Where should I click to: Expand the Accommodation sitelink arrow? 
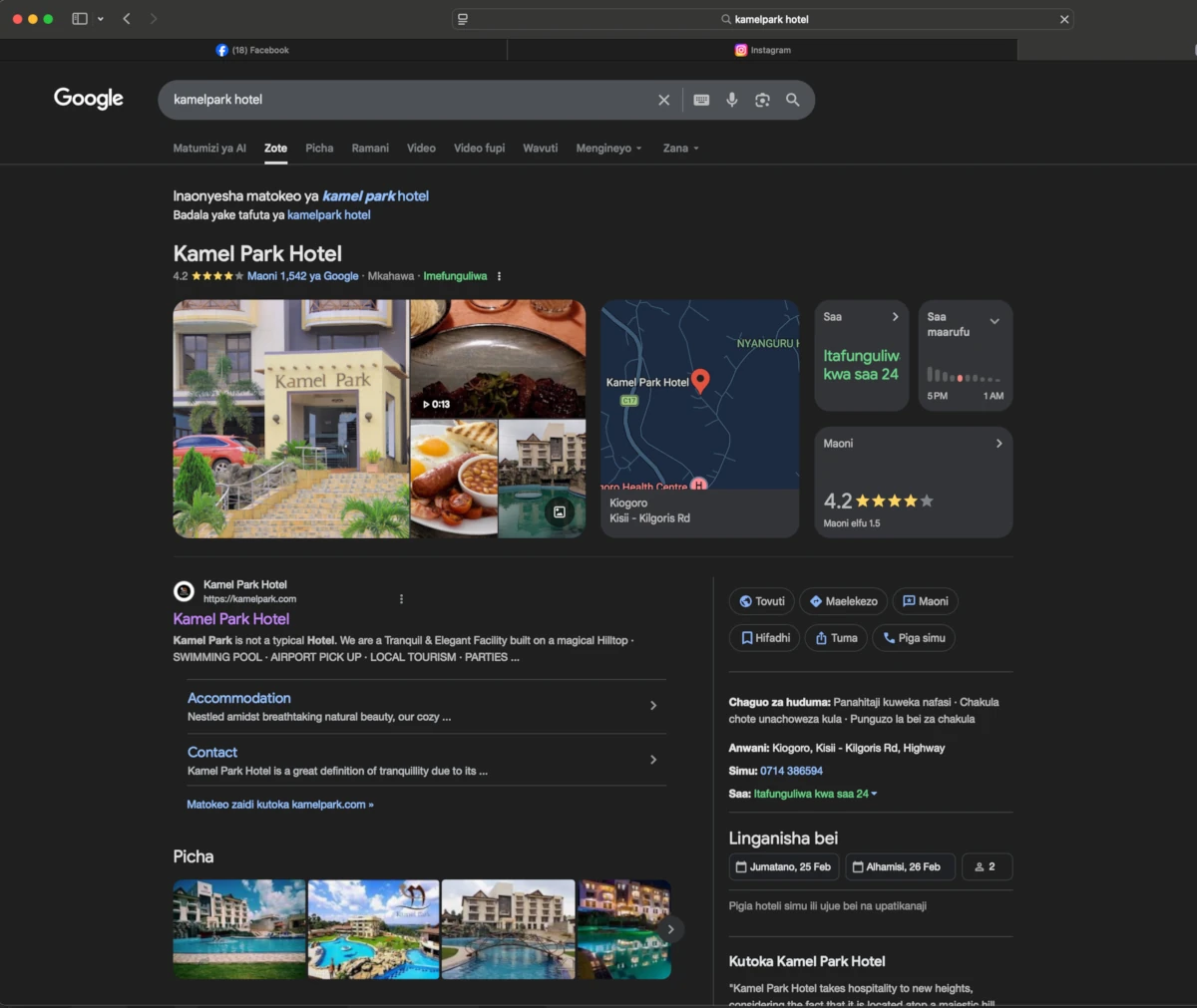[x=653, y=706]
